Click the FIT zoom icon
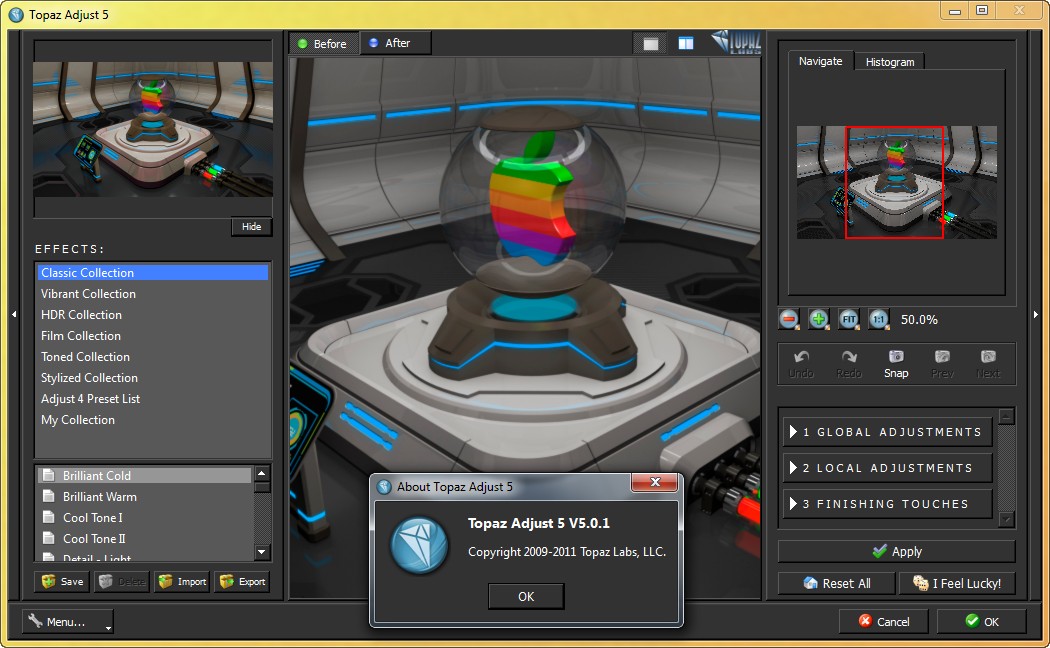The width and height of the screenshot is (1050, 648). 849,319
